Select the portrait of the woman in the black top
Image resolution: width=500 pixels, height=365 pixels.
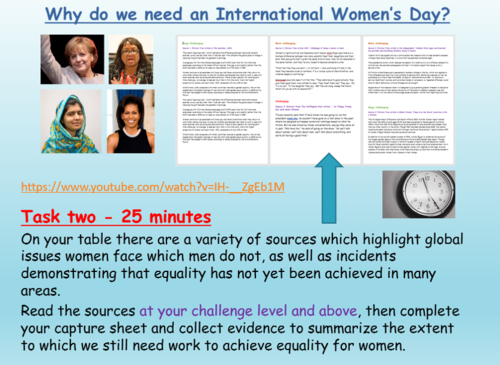pos(131,121)
